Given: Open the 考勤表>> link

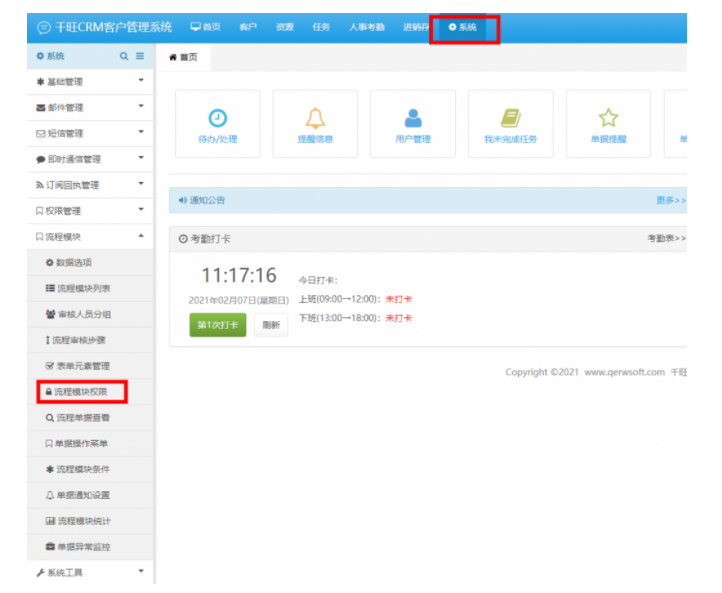Looking at the screenshot, I should 667,238.
